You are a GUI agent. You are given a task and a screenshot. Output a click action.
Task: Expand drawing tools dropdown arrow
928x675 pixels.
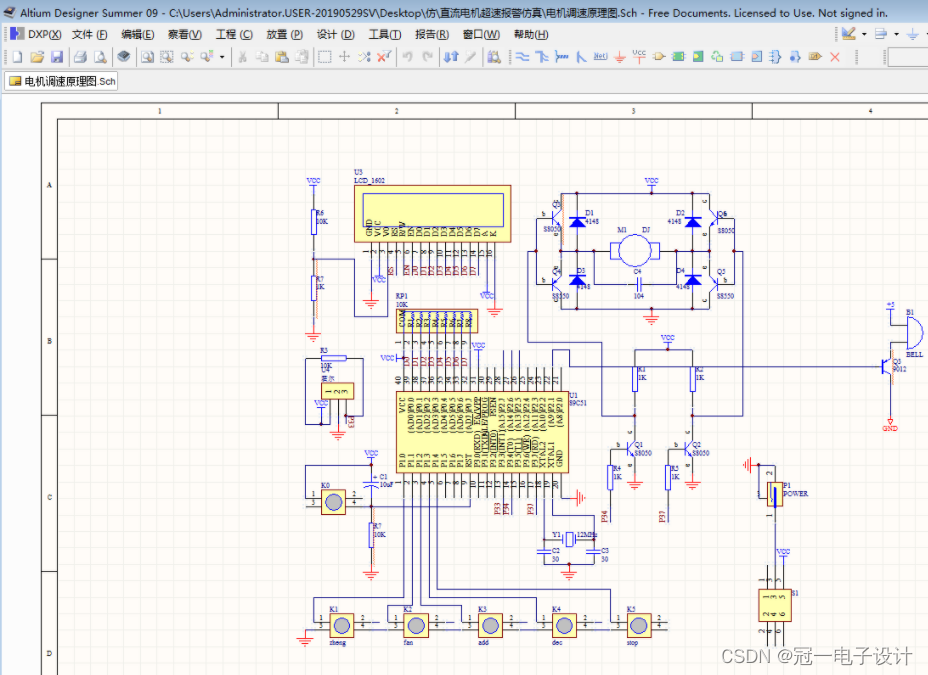[864, 34]
